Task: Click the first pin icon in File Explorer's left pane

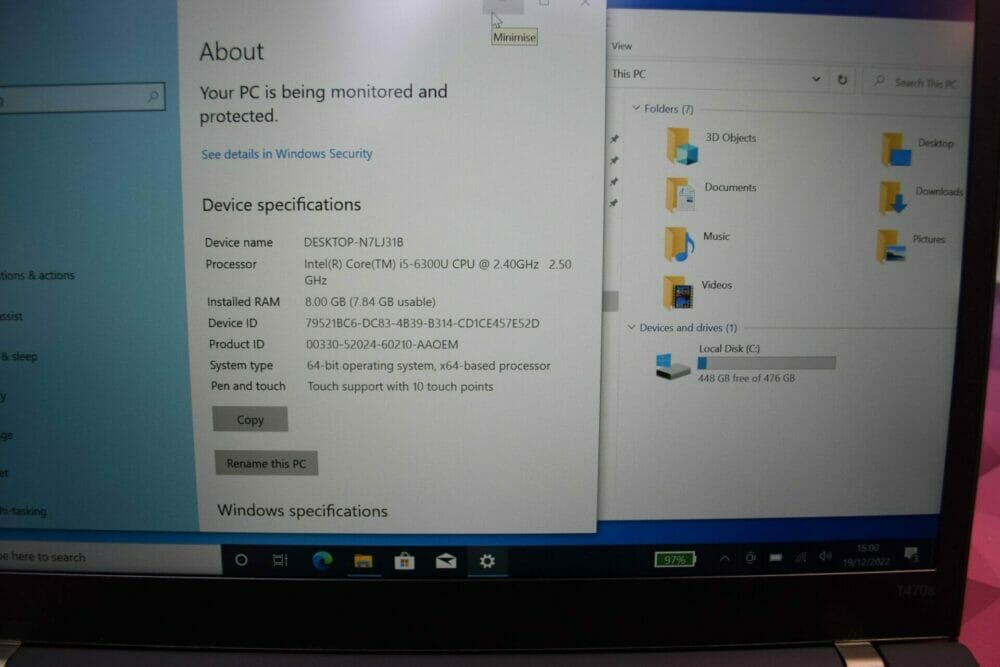Action: tap(614, 138)
